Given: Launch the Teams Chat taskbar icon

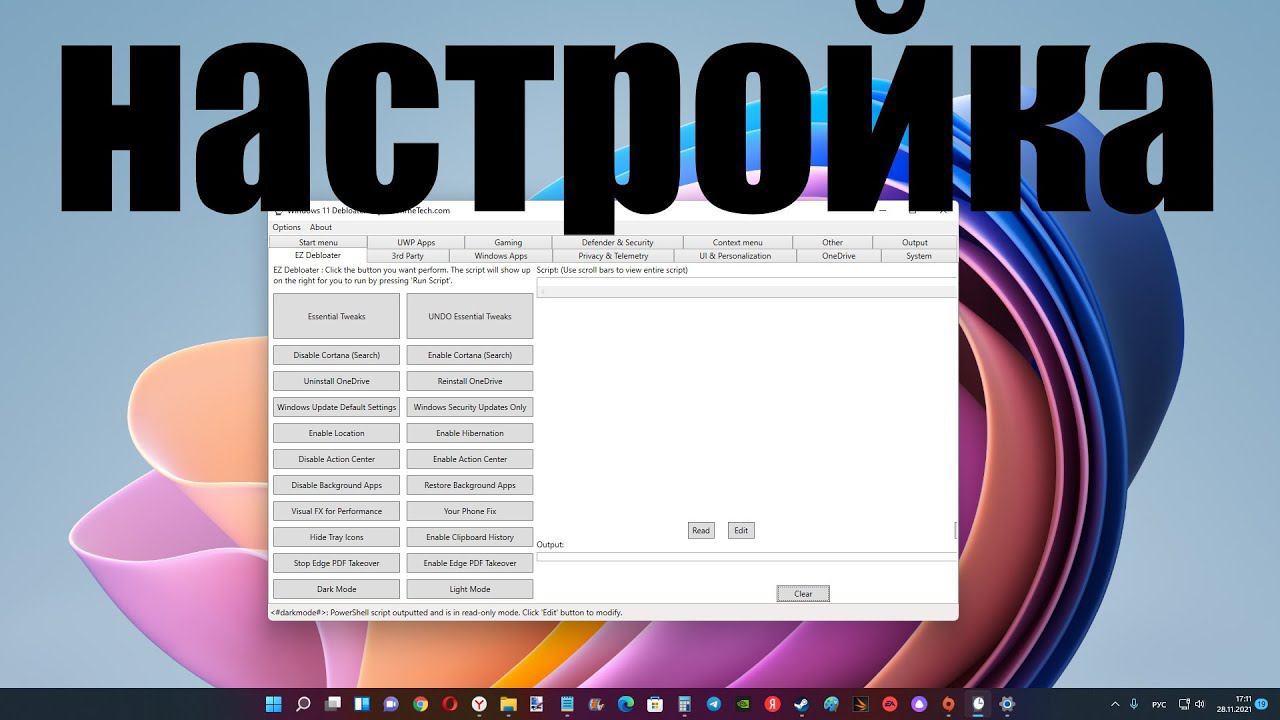Looking at the screenshot, I should pos(390,704).
